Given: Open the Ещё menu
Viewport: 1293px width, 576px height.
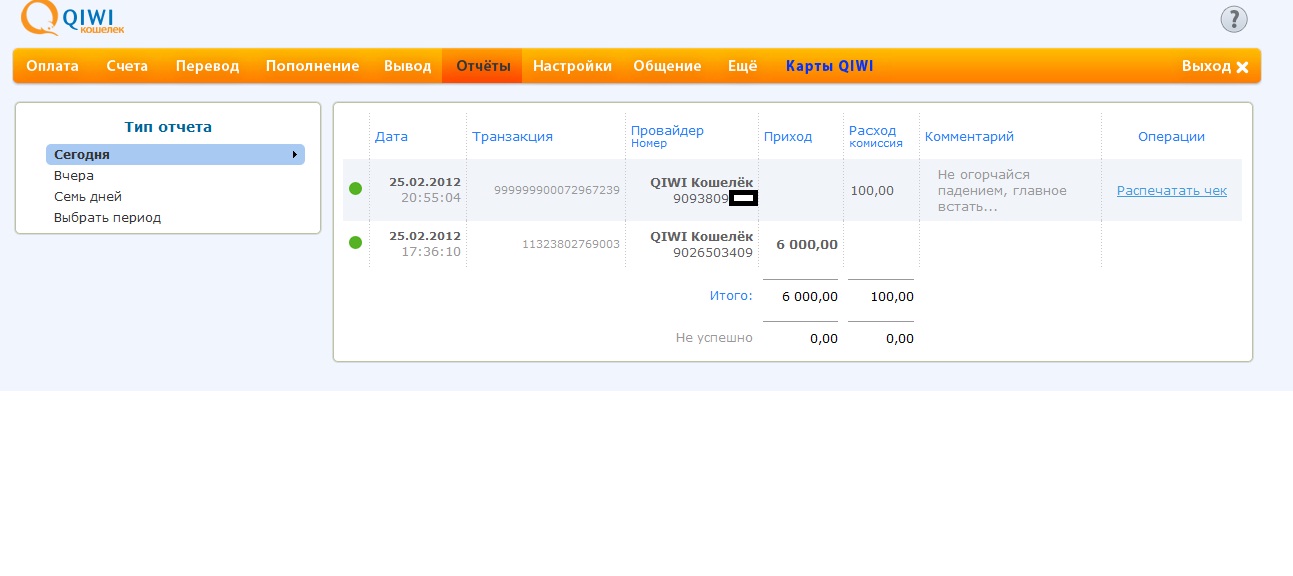Looking at the screenshot, I should click(742, 66).
